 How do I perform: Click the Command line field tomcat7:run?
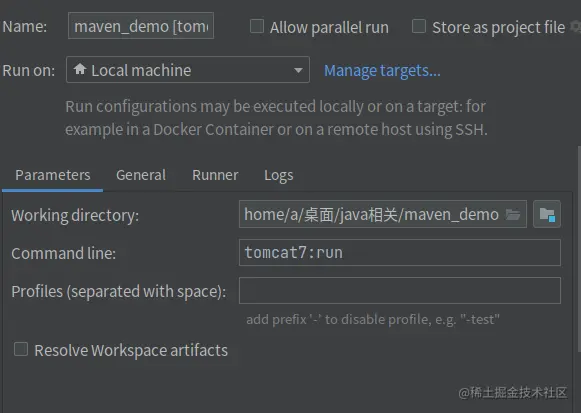coord(400,253)
